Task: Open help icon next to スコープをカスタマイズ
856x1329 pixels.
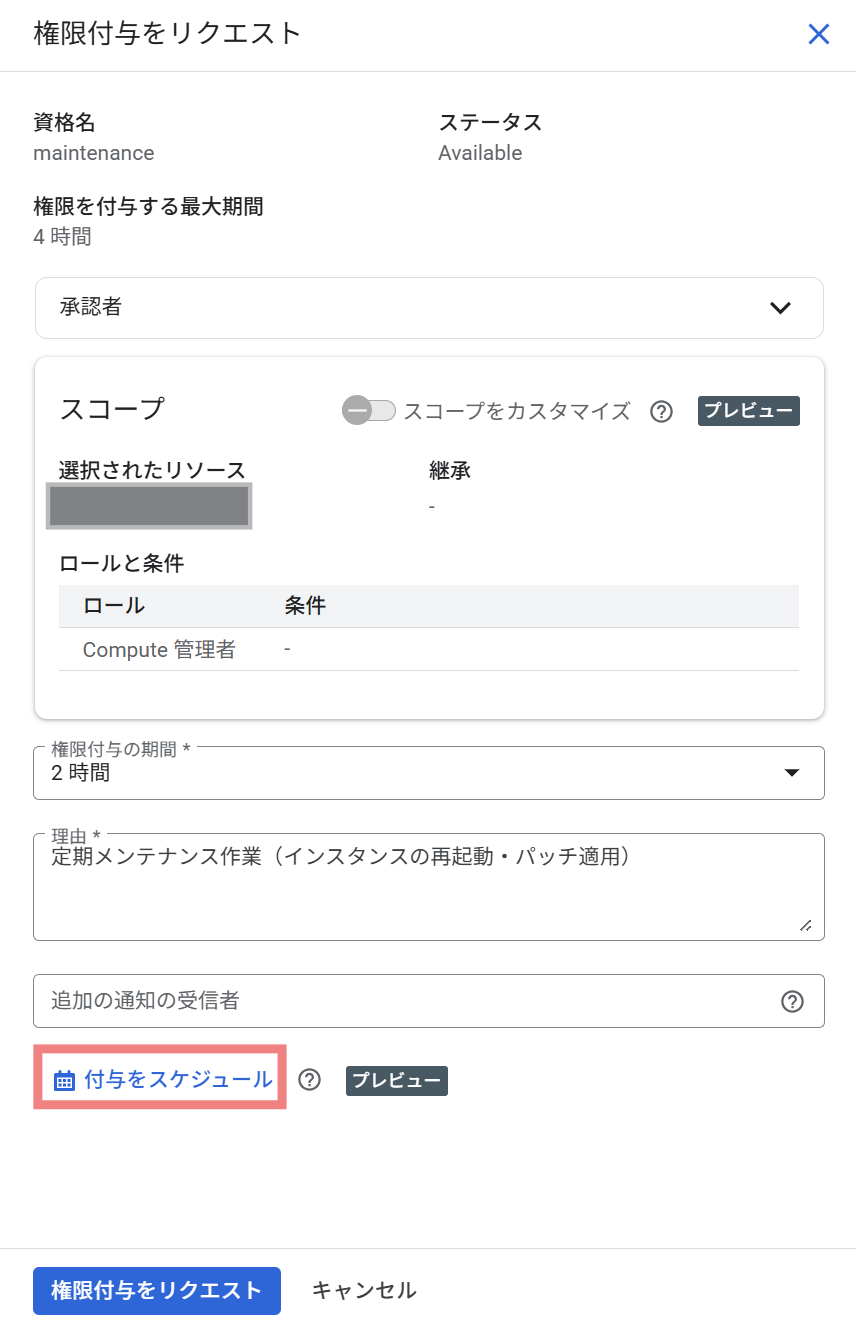Action: click(661, 411)
